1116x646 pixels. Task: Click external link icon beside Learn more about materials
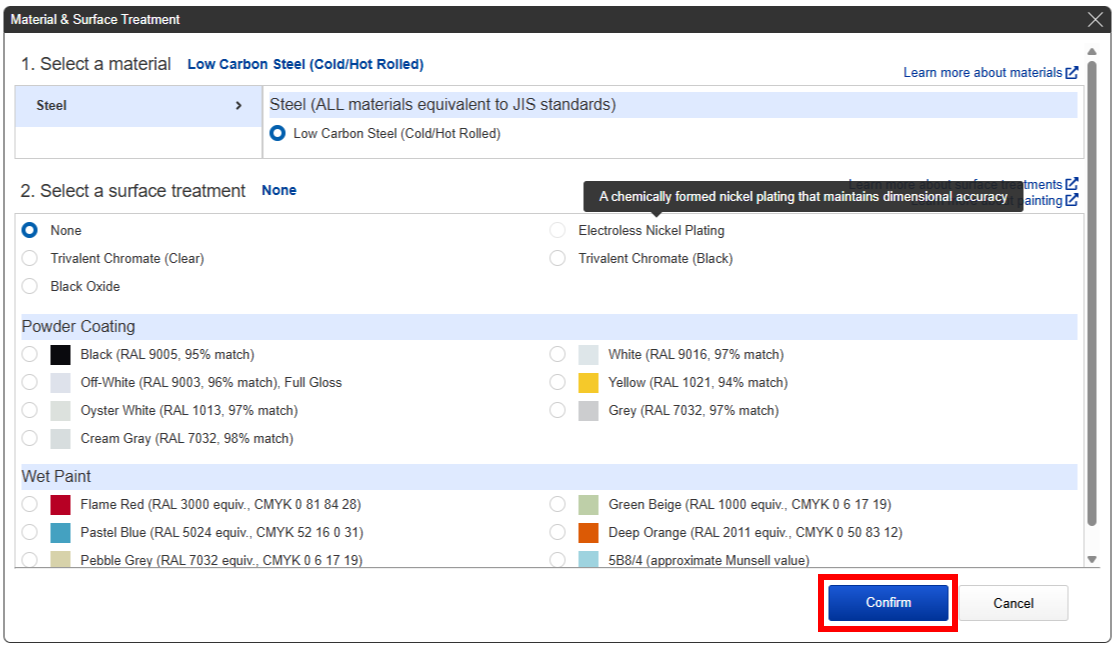point(1072,73)
